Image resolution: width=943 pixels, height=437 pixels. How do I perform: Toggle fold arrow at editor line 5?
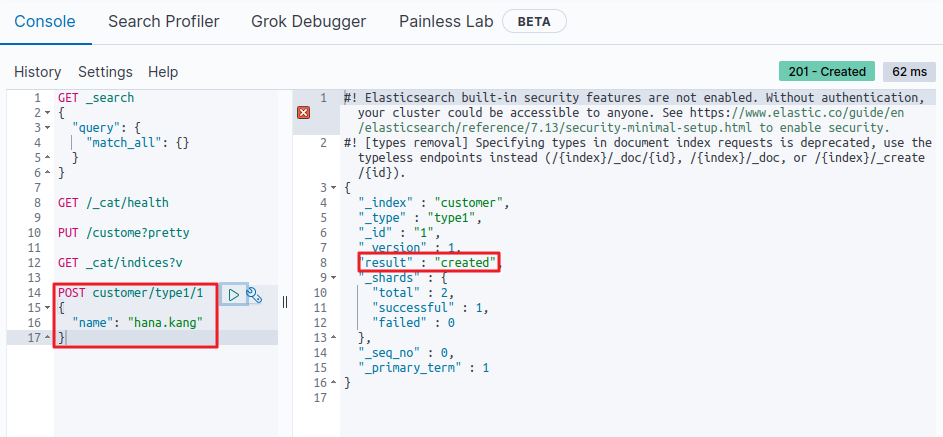tap(47, 158)
